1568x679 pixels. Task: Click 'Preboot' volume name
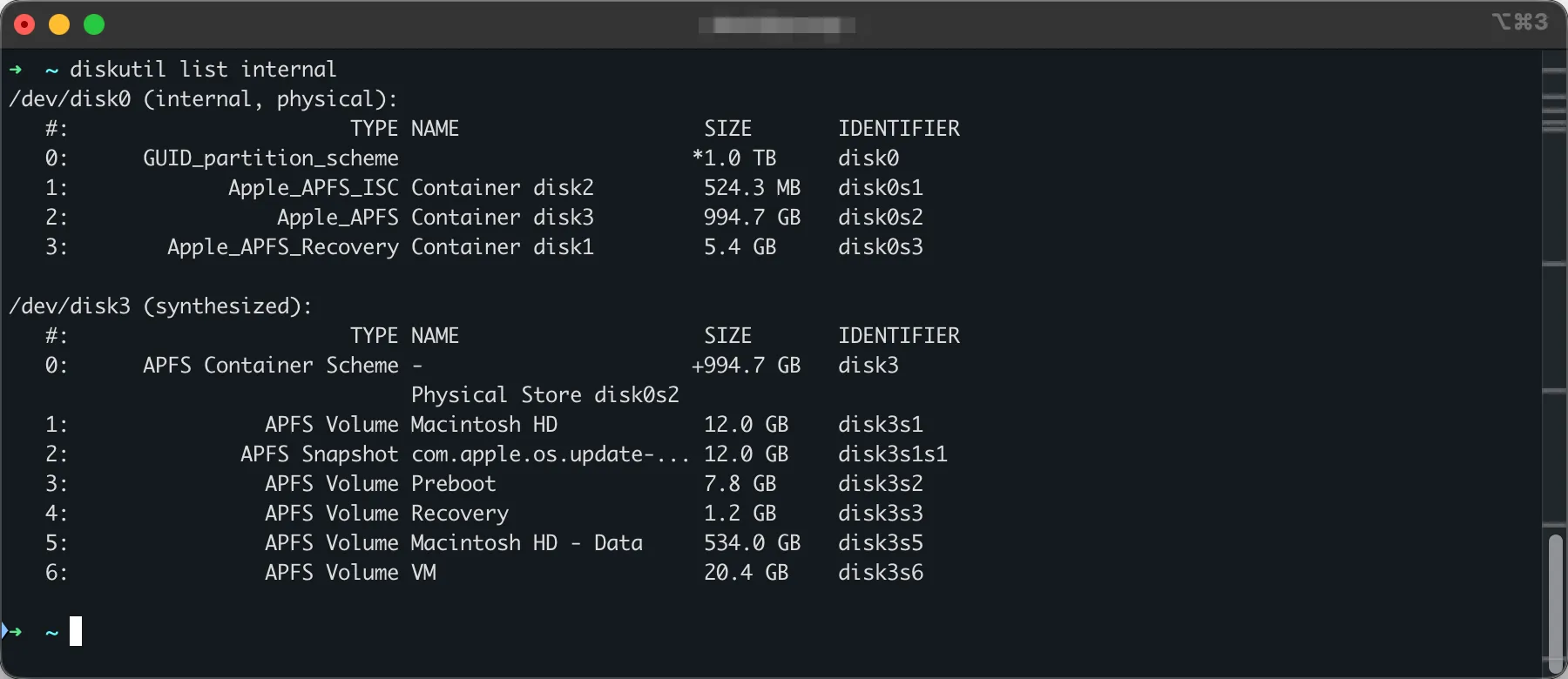click(x=454, y=484)
